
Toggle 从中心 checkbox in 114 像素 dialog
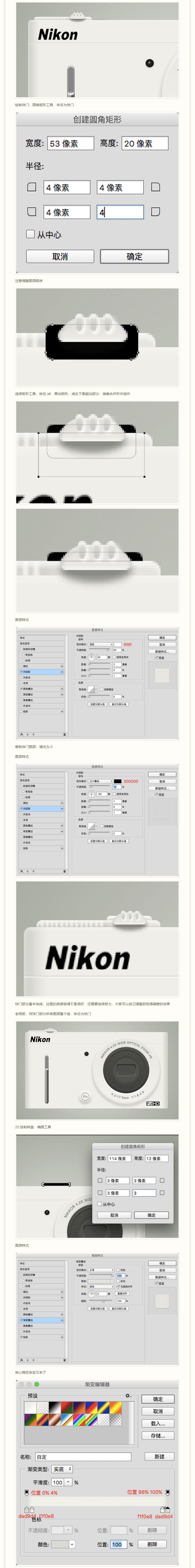click(x=100, y=1203)
